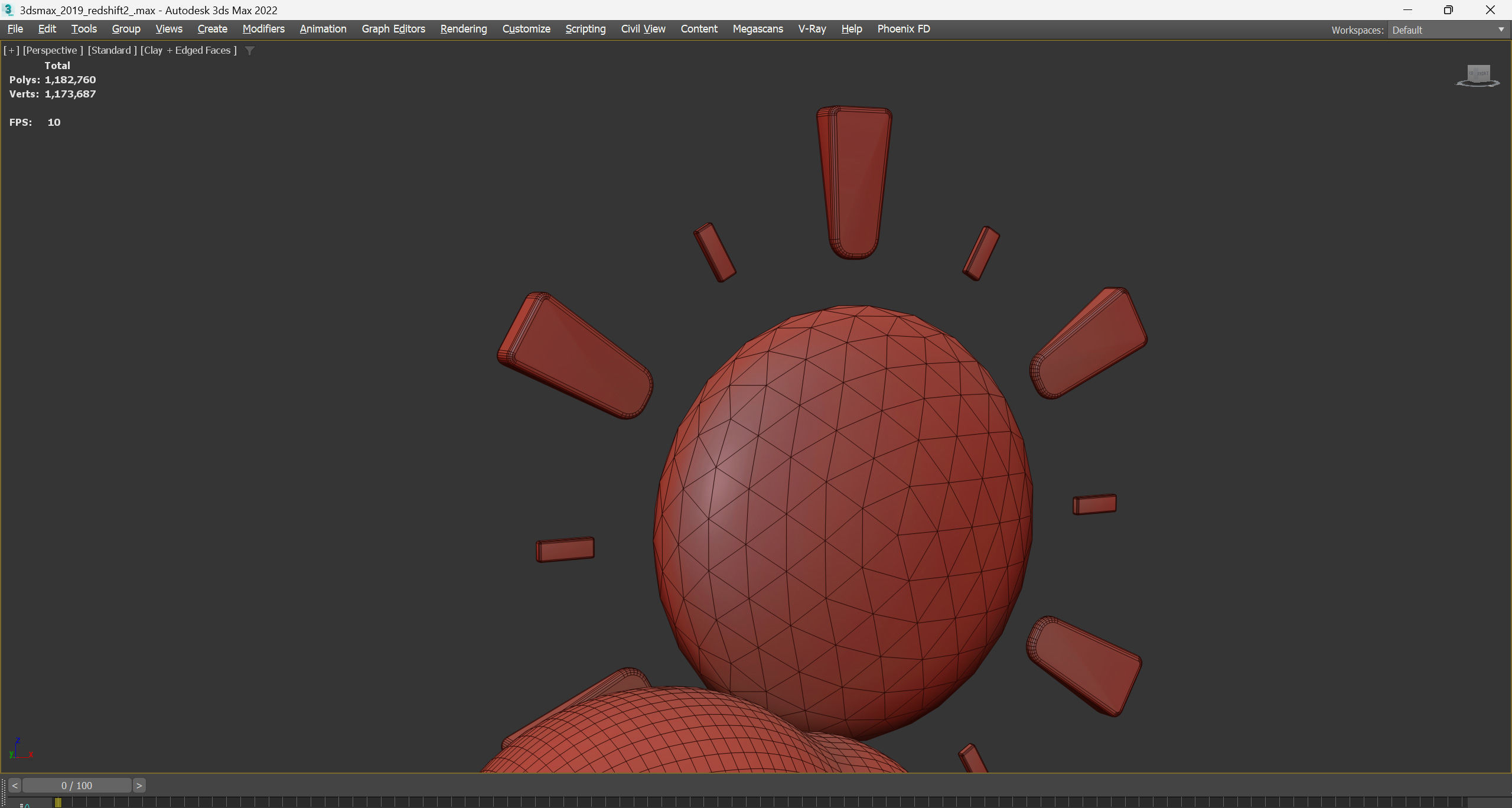Image resolution: width=1512 pixels, height=808 pixels.
Task: Click the time slider showing 0 / 100
Action: (77, 786)
